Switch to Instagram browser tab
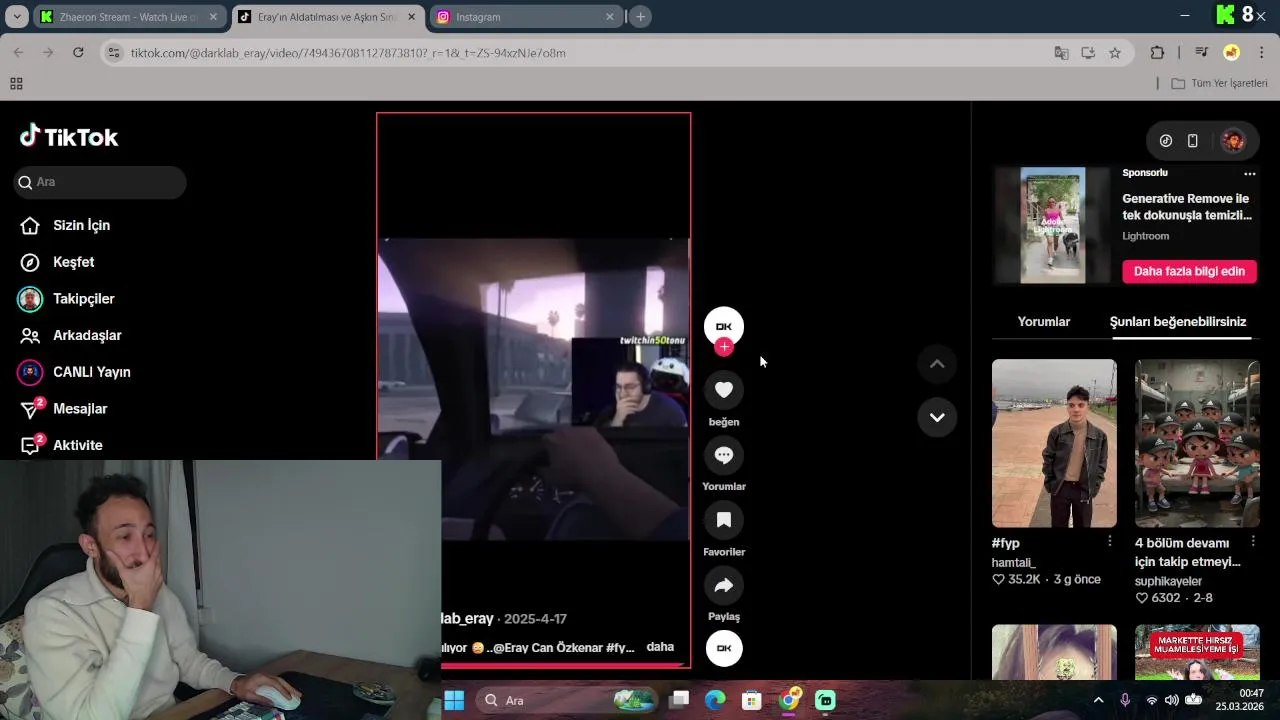1280x720 pixels. (524, 17)
